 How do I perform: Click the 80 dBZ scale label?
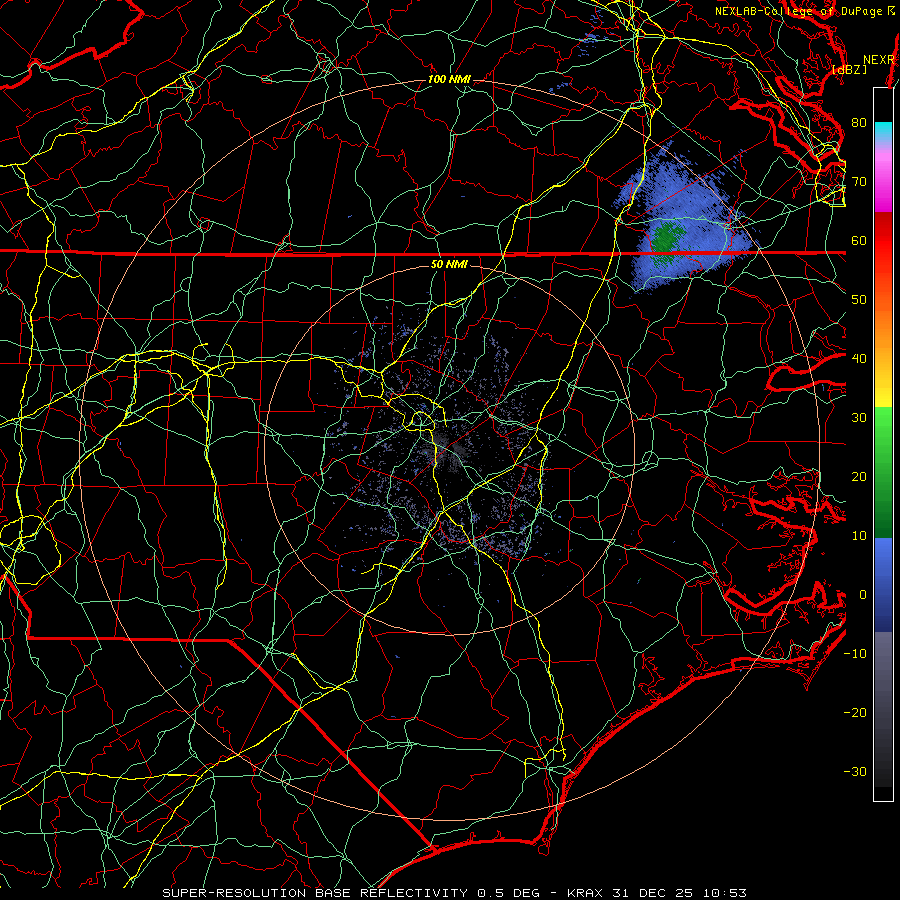click(859, 122)
